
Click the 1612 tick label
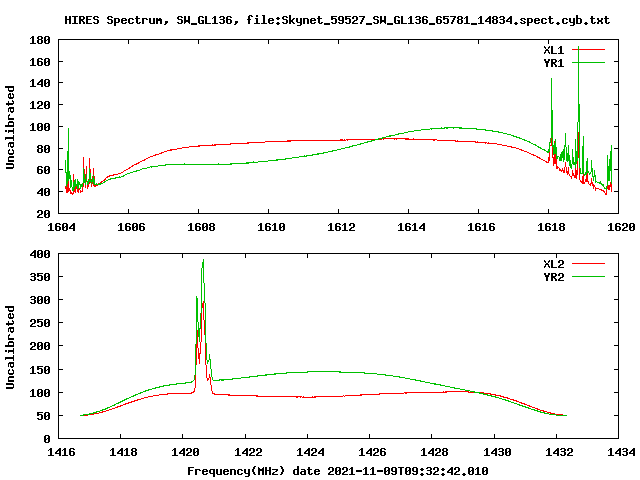(341, 227)
